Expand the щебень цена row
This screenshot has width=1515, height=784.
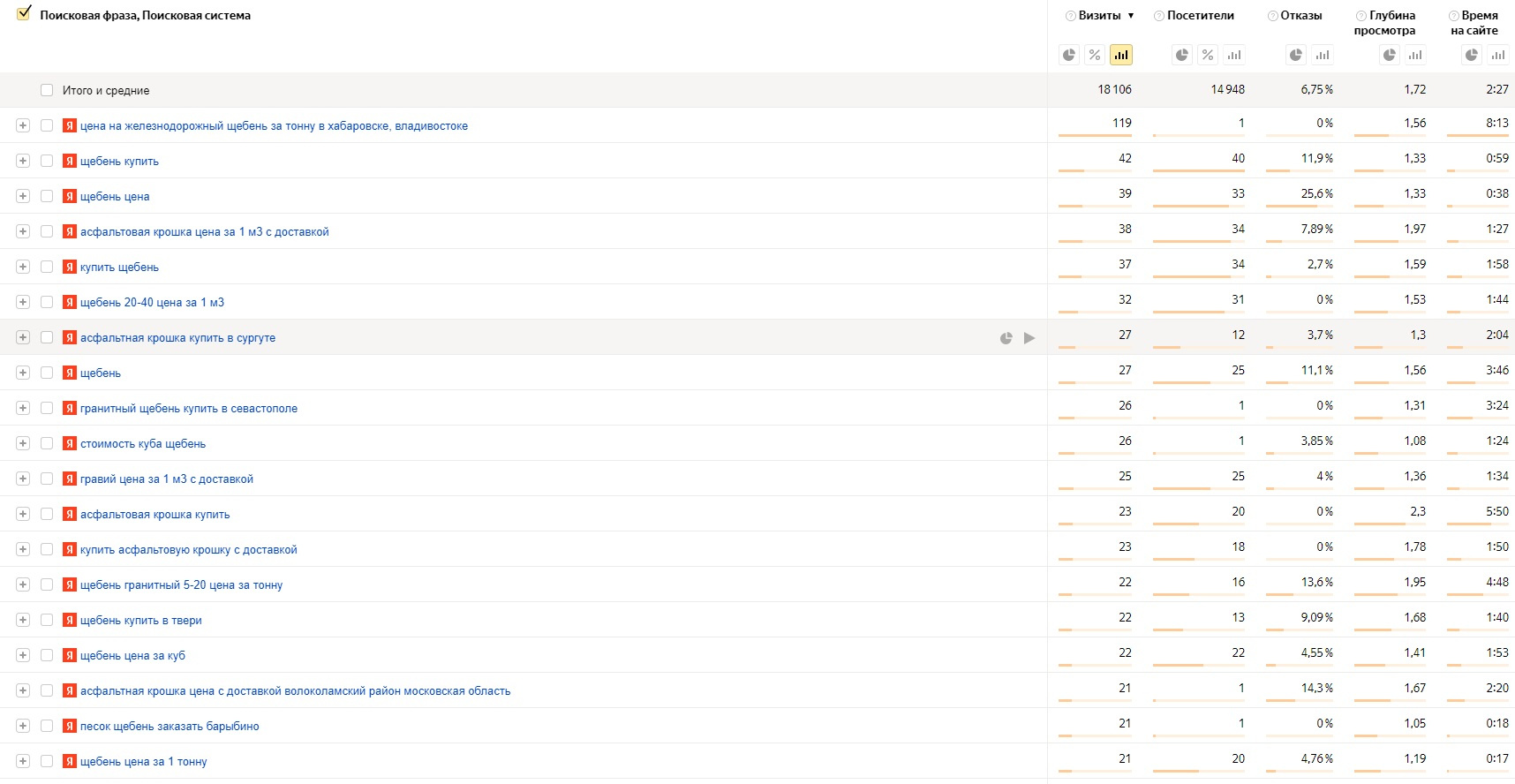click(x=23, y=196)
